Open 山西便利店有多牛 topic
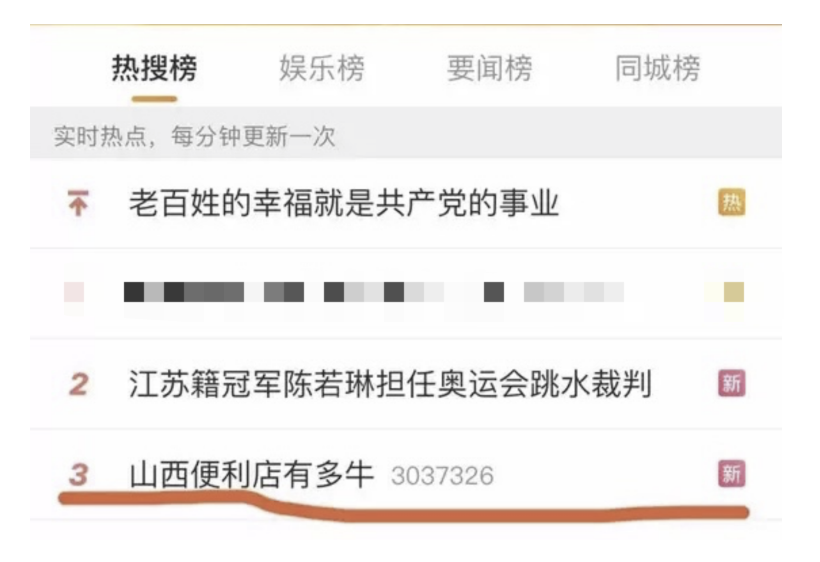 pos(252,475)
